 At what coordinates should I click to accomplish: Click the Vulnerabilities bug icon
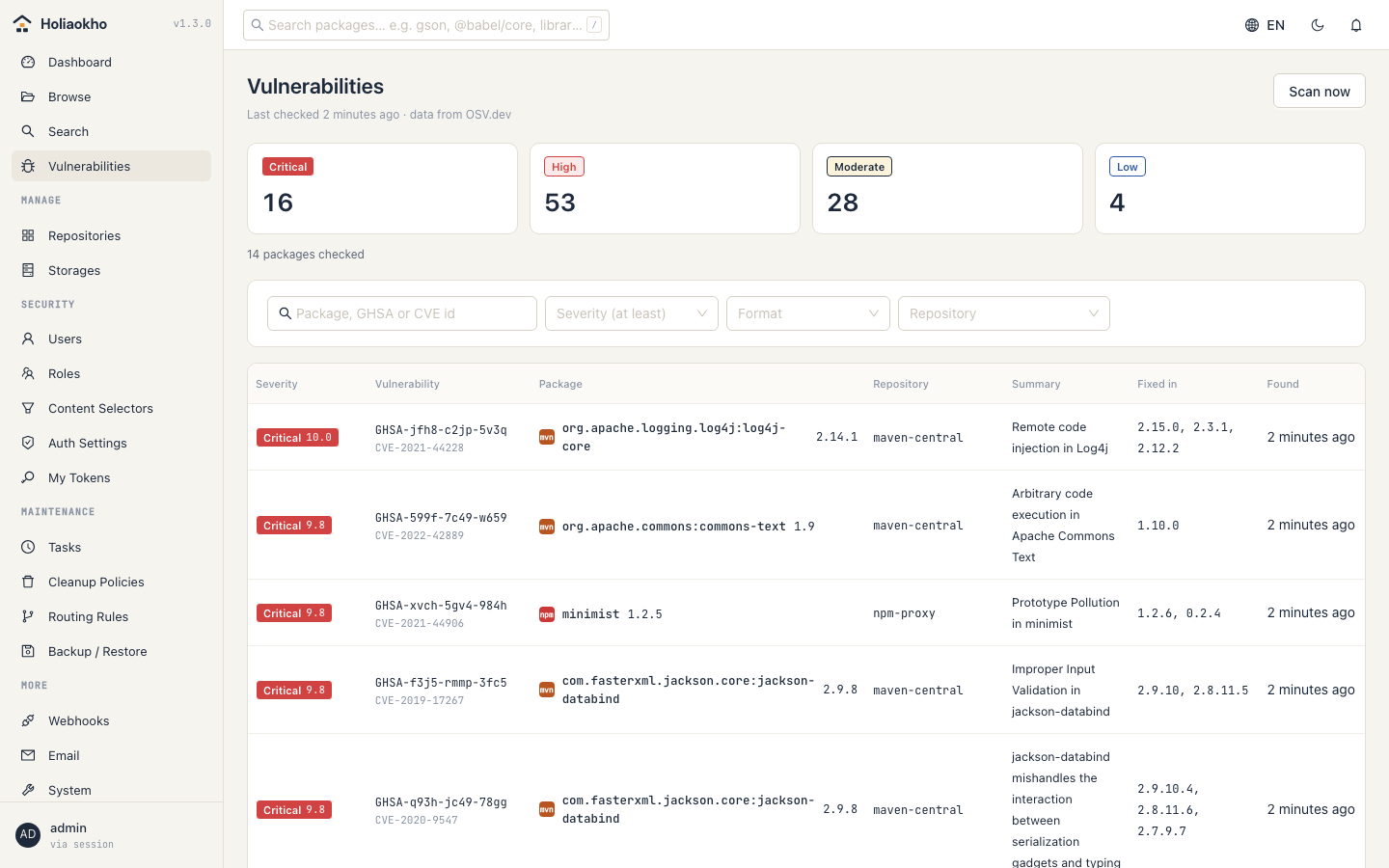tap(28, 166)
